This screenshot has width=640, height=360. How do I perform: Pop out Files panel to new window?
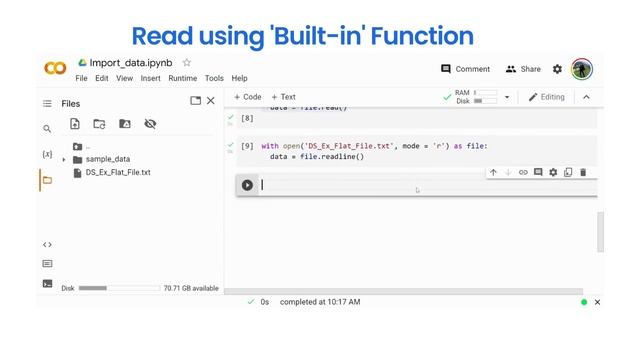(196, 100)
